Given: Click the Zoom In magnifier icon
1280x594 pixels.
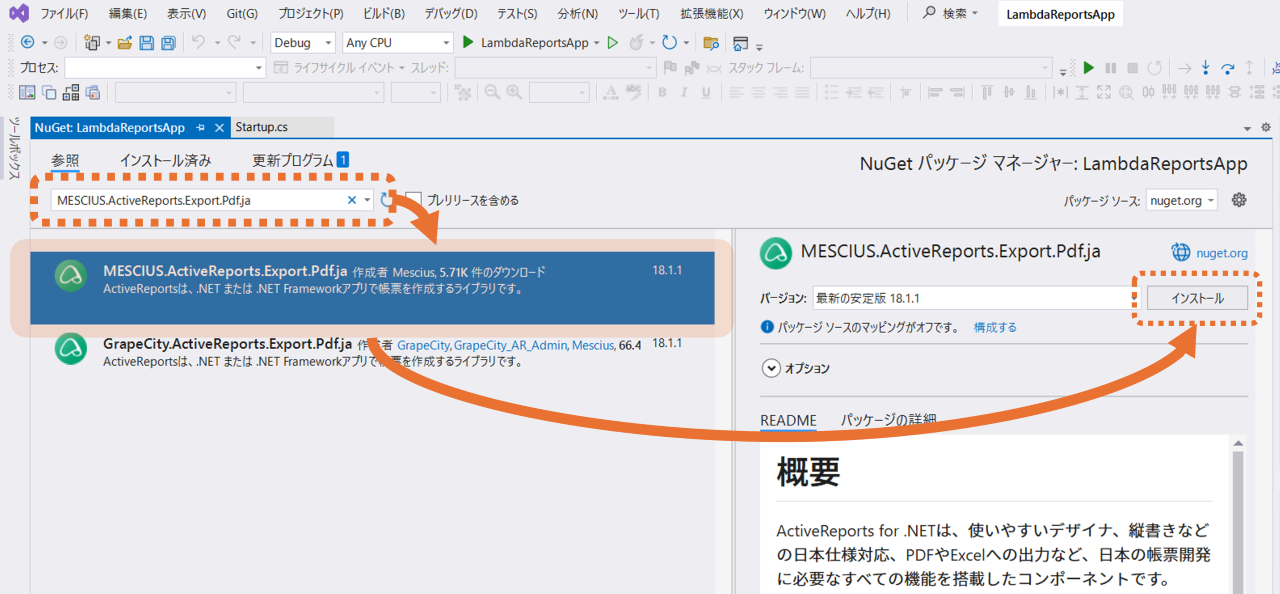Looking at the screenshot, I should pyautogui.click(x=514, y=93).
